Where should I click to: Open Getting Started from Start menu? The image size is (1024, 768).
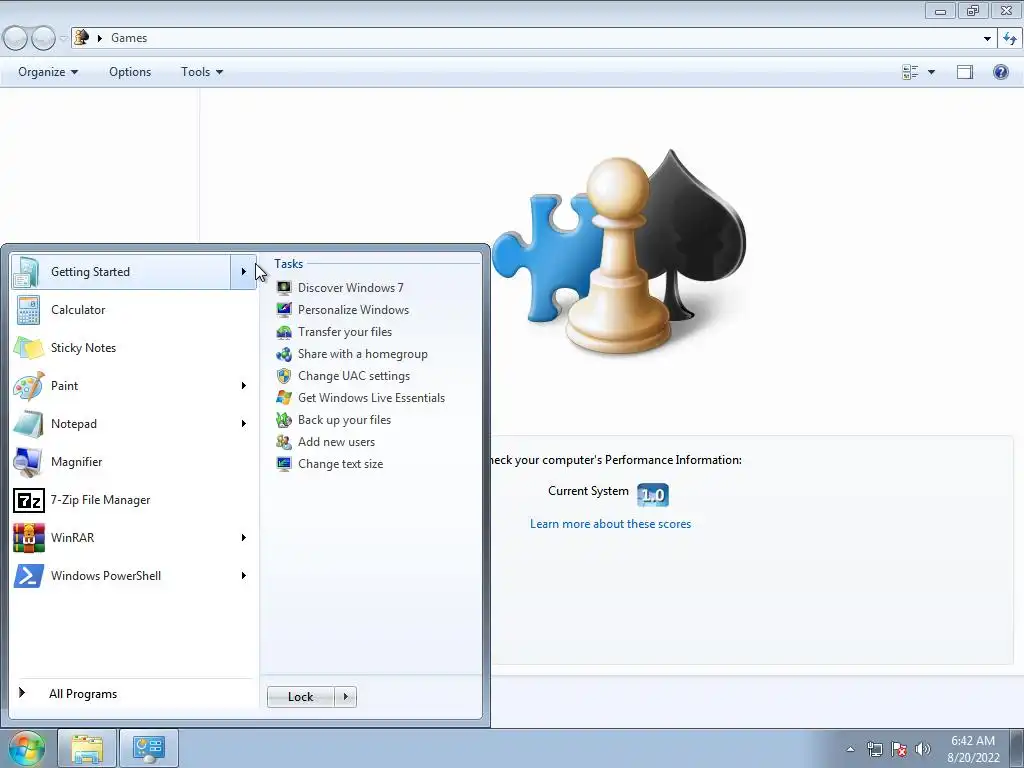[x=121, y=272]
